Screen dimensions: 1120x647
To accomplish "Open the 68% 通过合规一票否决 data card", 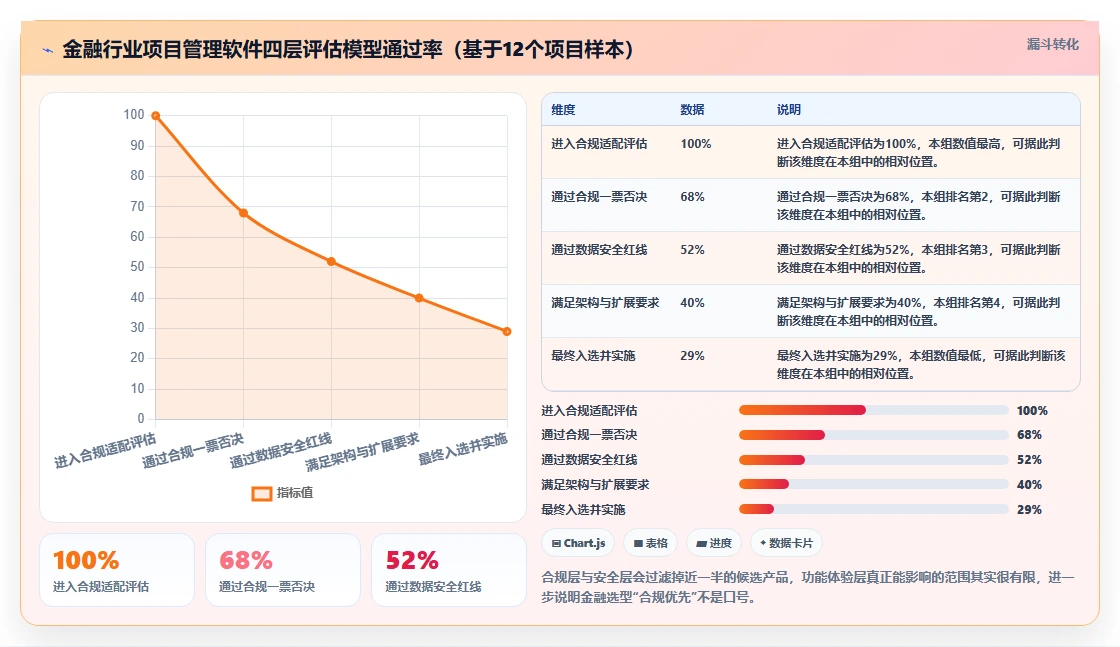I will [283, 570].
